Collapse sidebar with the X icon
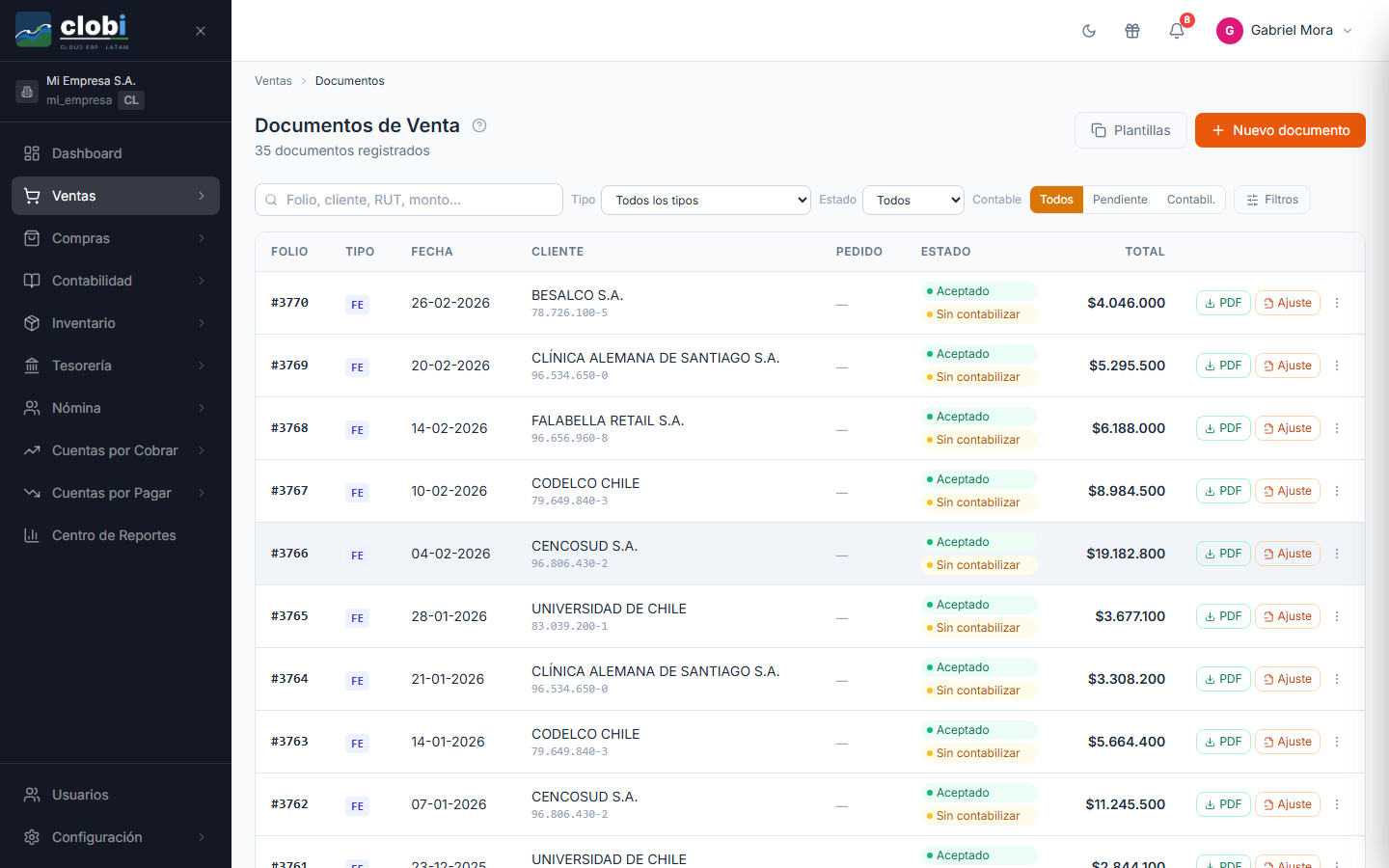The height and width of the screenshot is (868, 1389). point(201,31)
